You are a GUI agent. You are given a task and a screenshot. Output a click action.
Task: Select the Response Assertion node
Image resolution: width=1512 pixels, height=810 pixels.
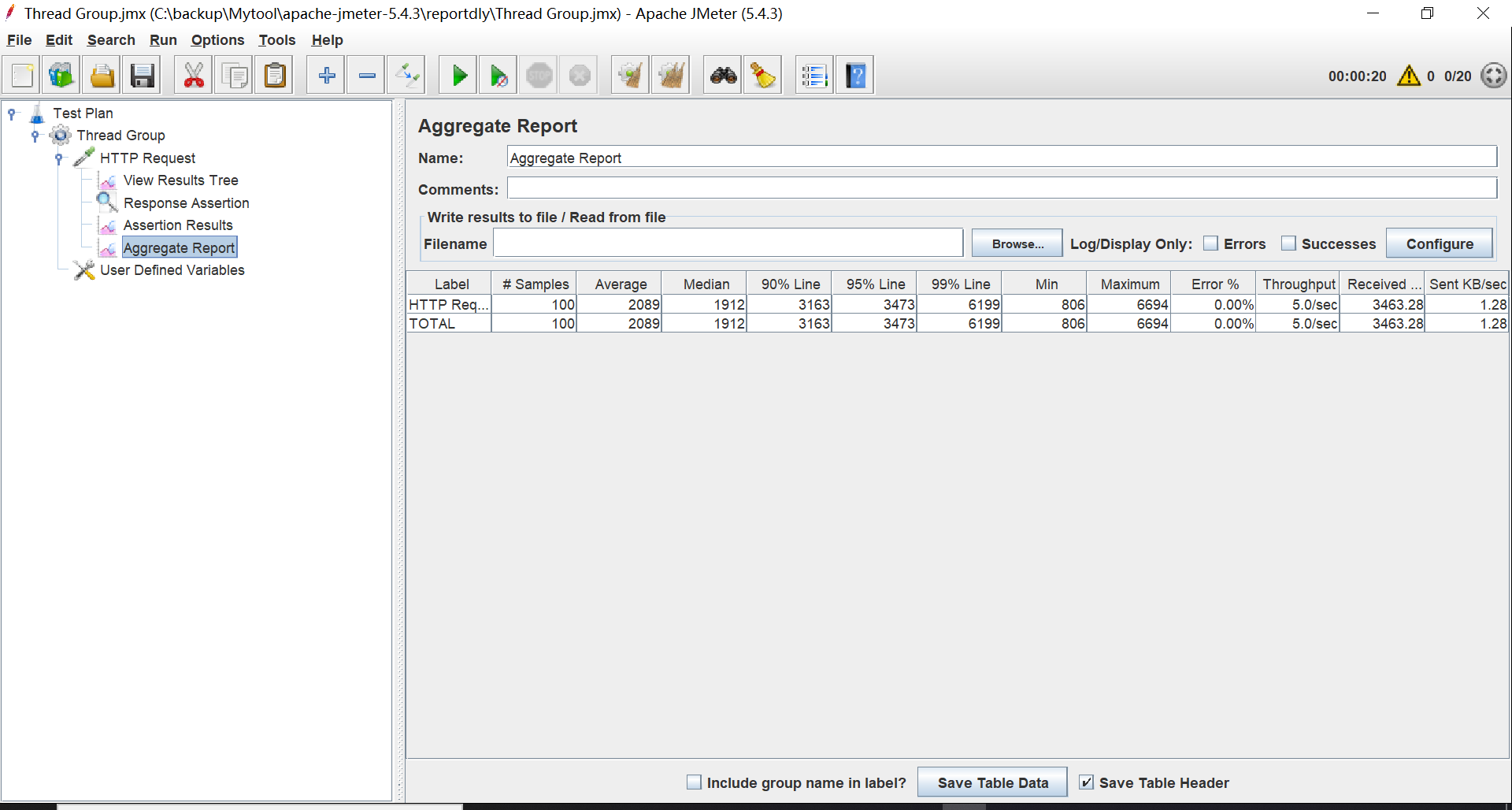pos(186,203)
